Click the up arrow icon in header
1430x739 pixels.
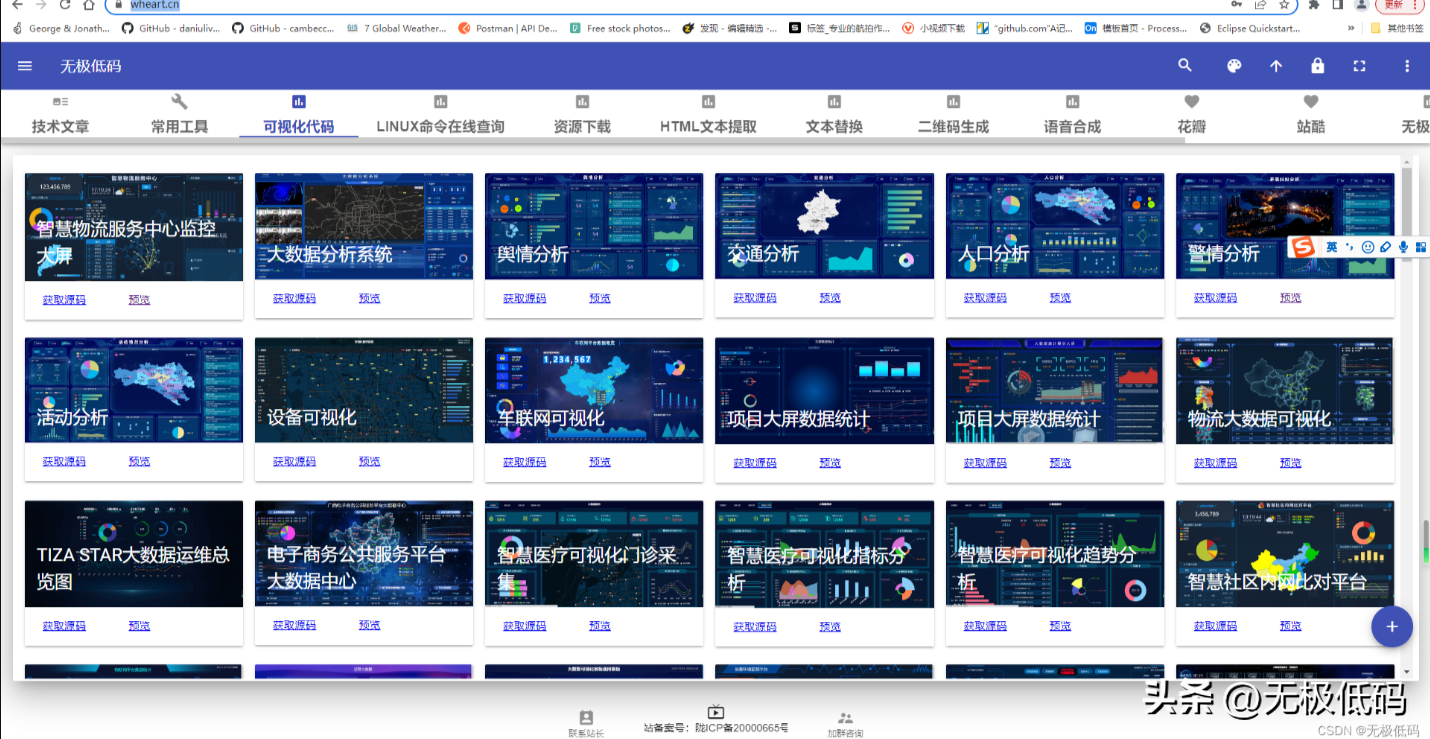point(1276,66)
